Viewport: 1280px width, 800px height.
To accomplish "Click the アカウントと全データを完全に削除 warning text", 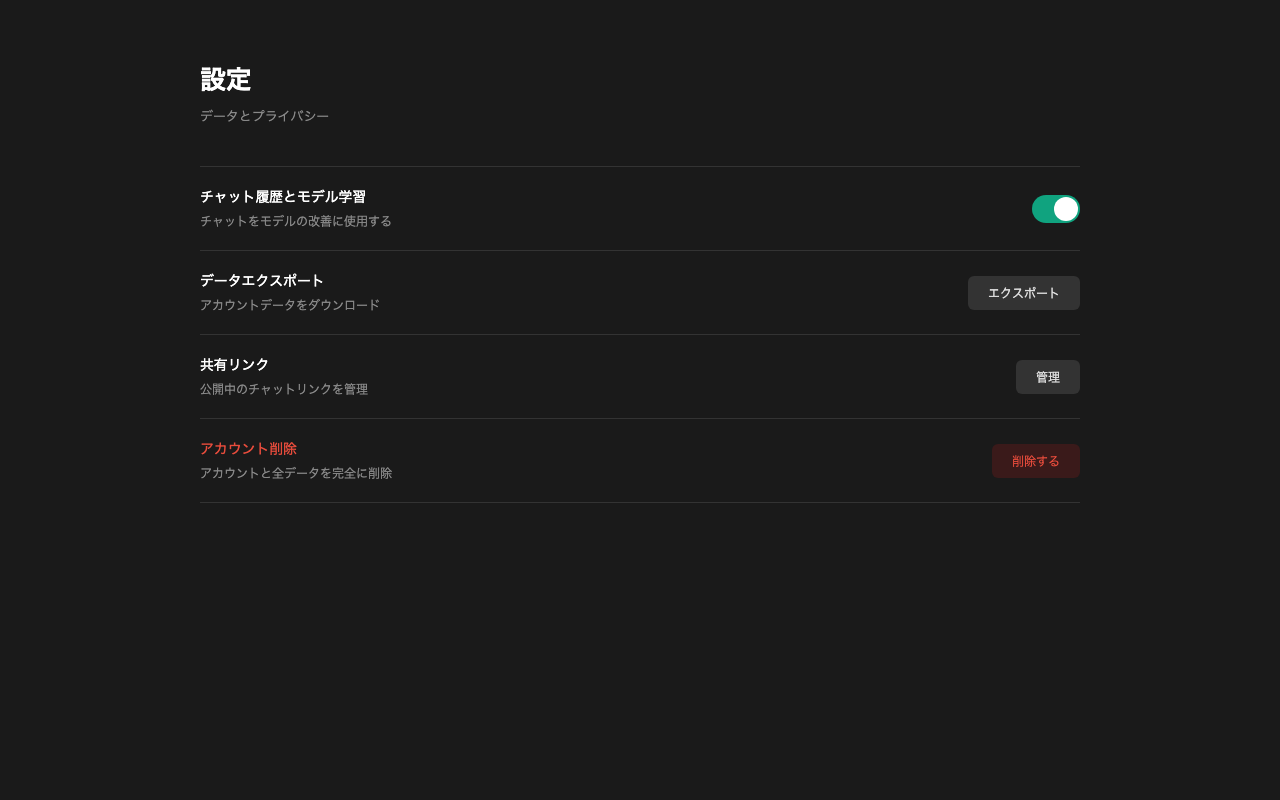I will pyautogui.click(x=296, y=473).
